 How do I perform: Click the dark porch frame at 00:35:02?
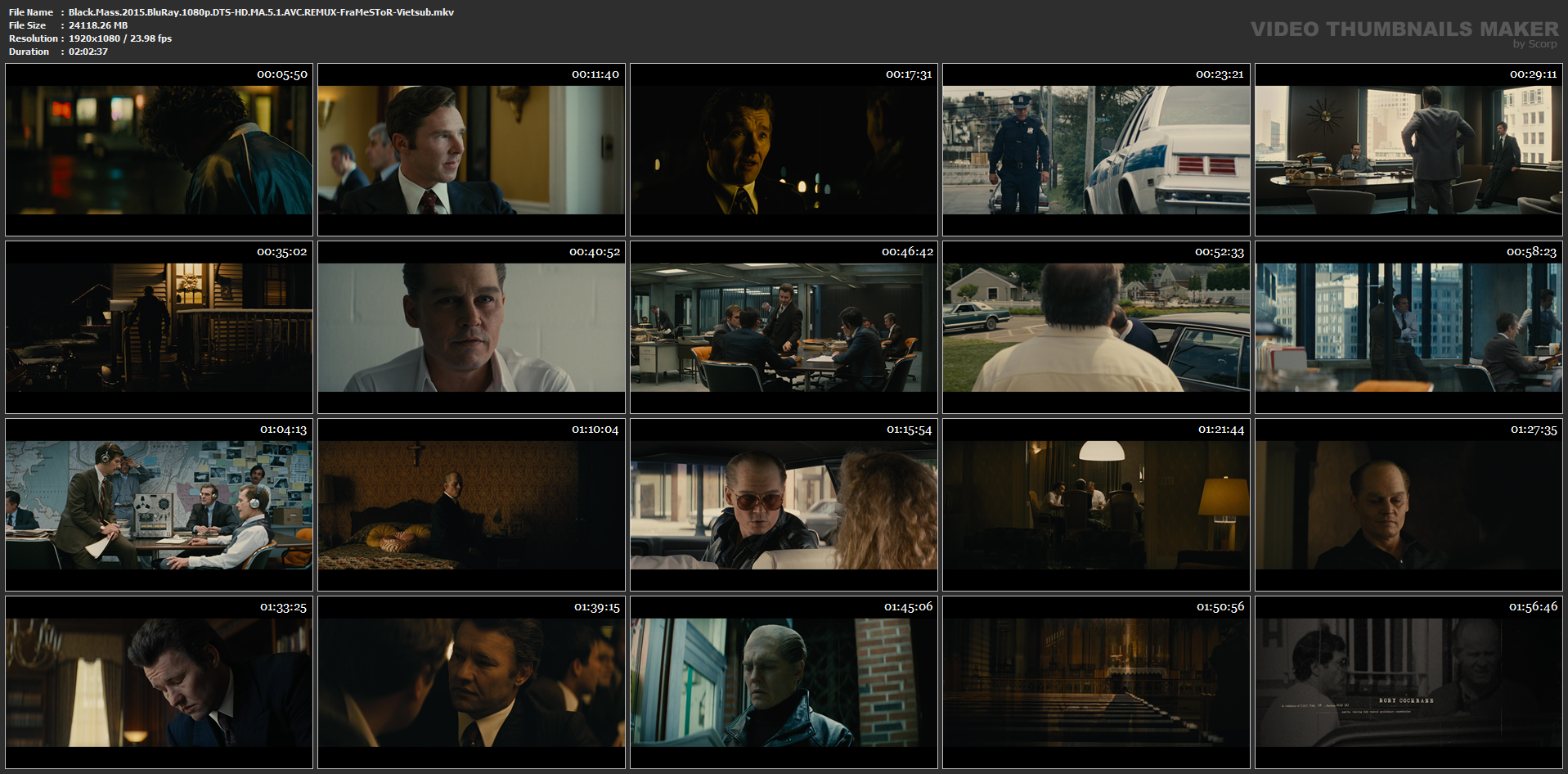[159, 327]
